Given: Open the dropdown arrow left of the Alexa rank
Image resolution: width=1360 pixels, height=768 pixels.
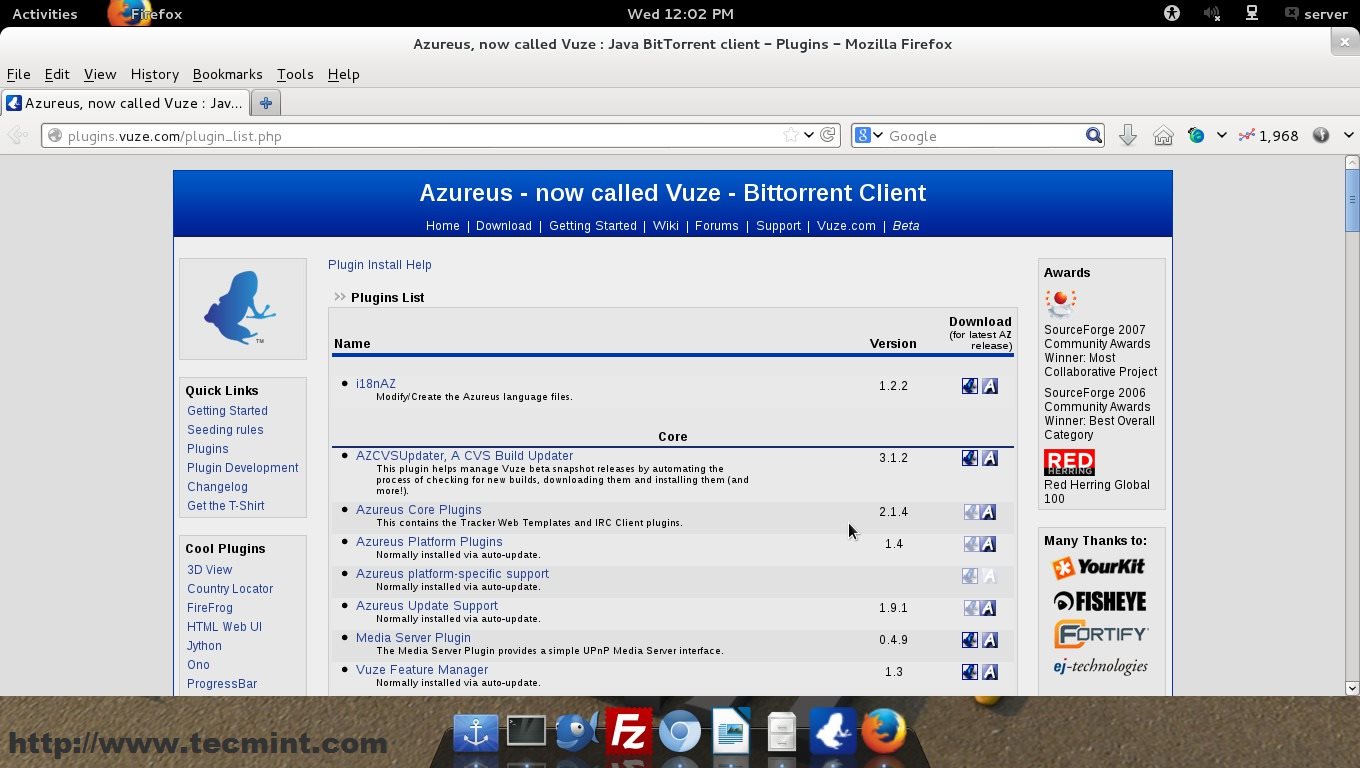Looking at the screenshot, I should pos(1221,136).
